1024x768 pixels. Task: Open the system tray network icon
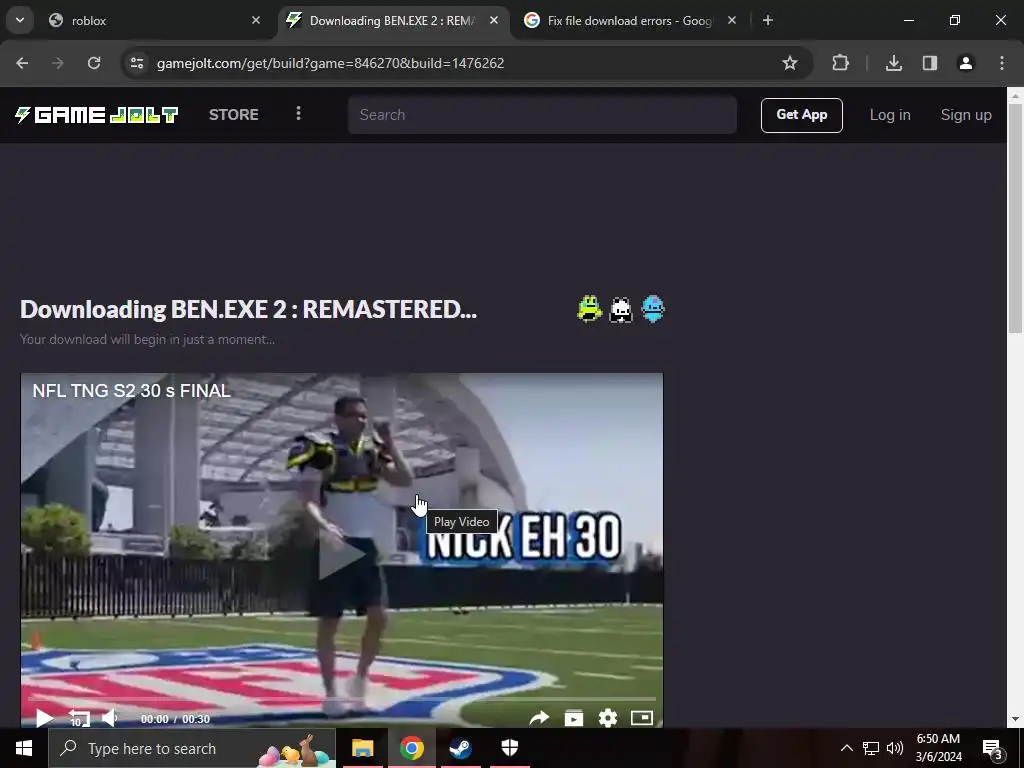tap(871, 748)
